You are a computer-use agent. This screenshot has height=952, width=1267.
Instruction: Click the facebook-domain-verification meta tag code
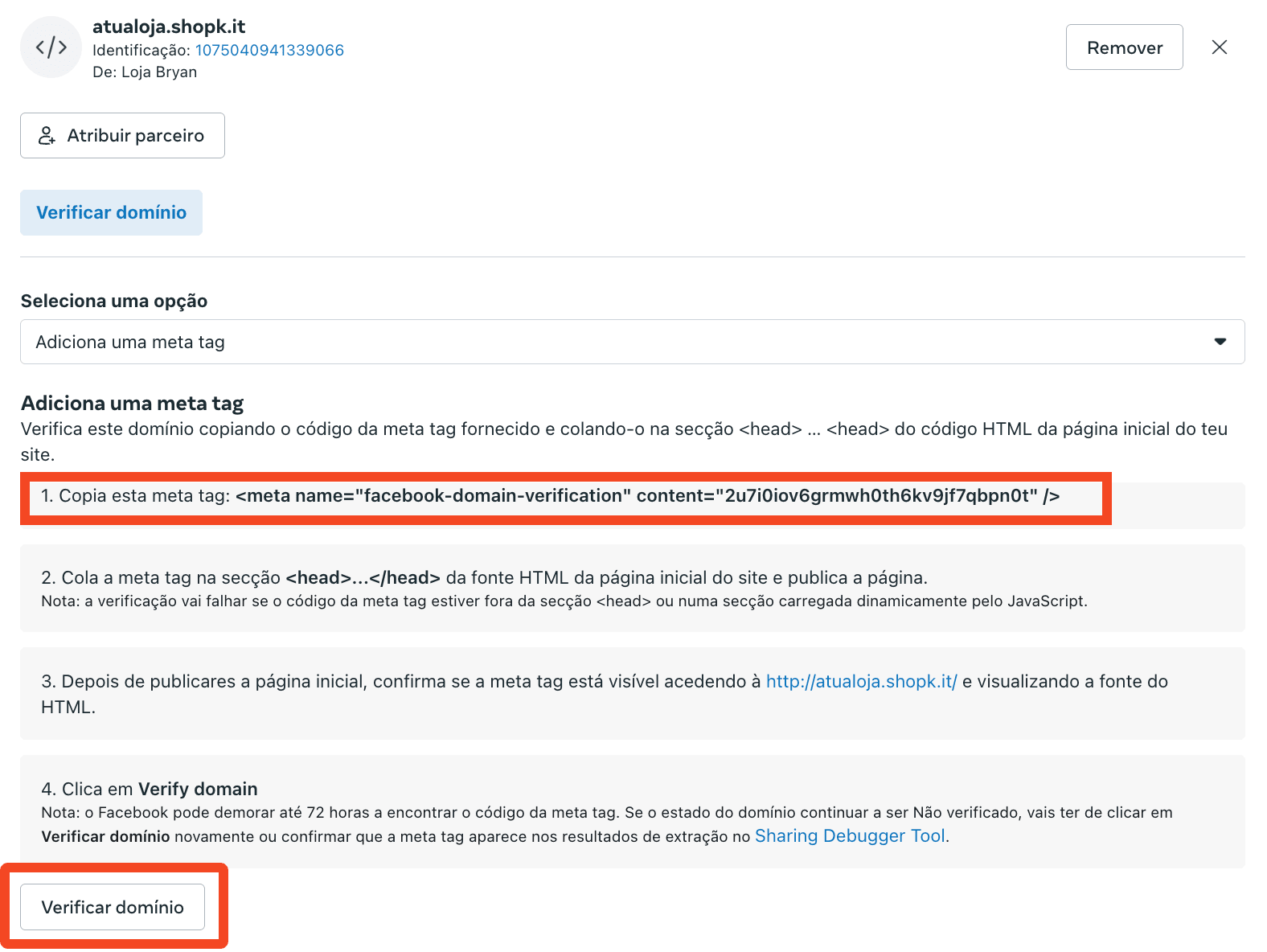tap(647, 496)
